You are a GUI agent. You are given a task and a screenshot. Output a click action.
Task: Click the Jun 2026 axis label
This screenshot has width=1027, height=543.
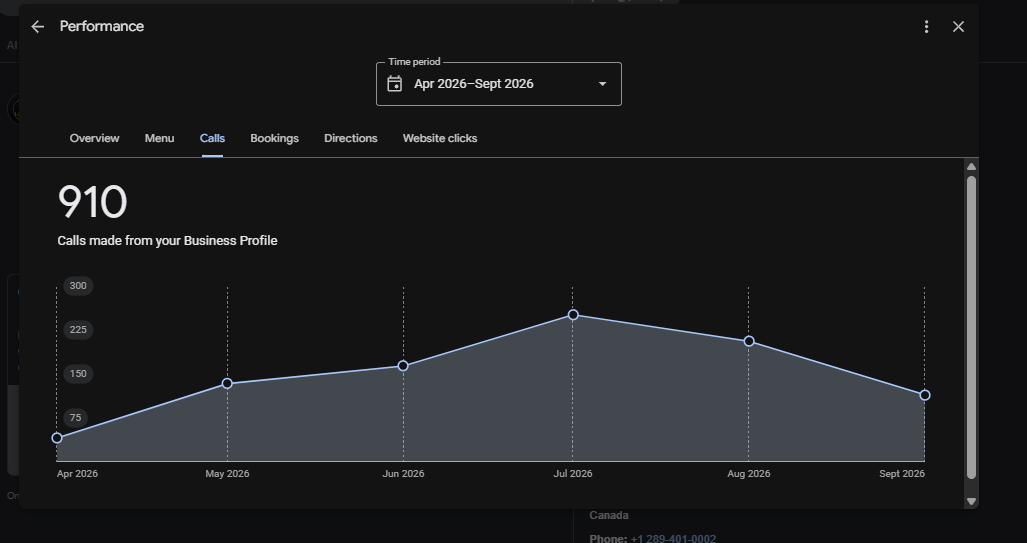[x=403, y=474]
